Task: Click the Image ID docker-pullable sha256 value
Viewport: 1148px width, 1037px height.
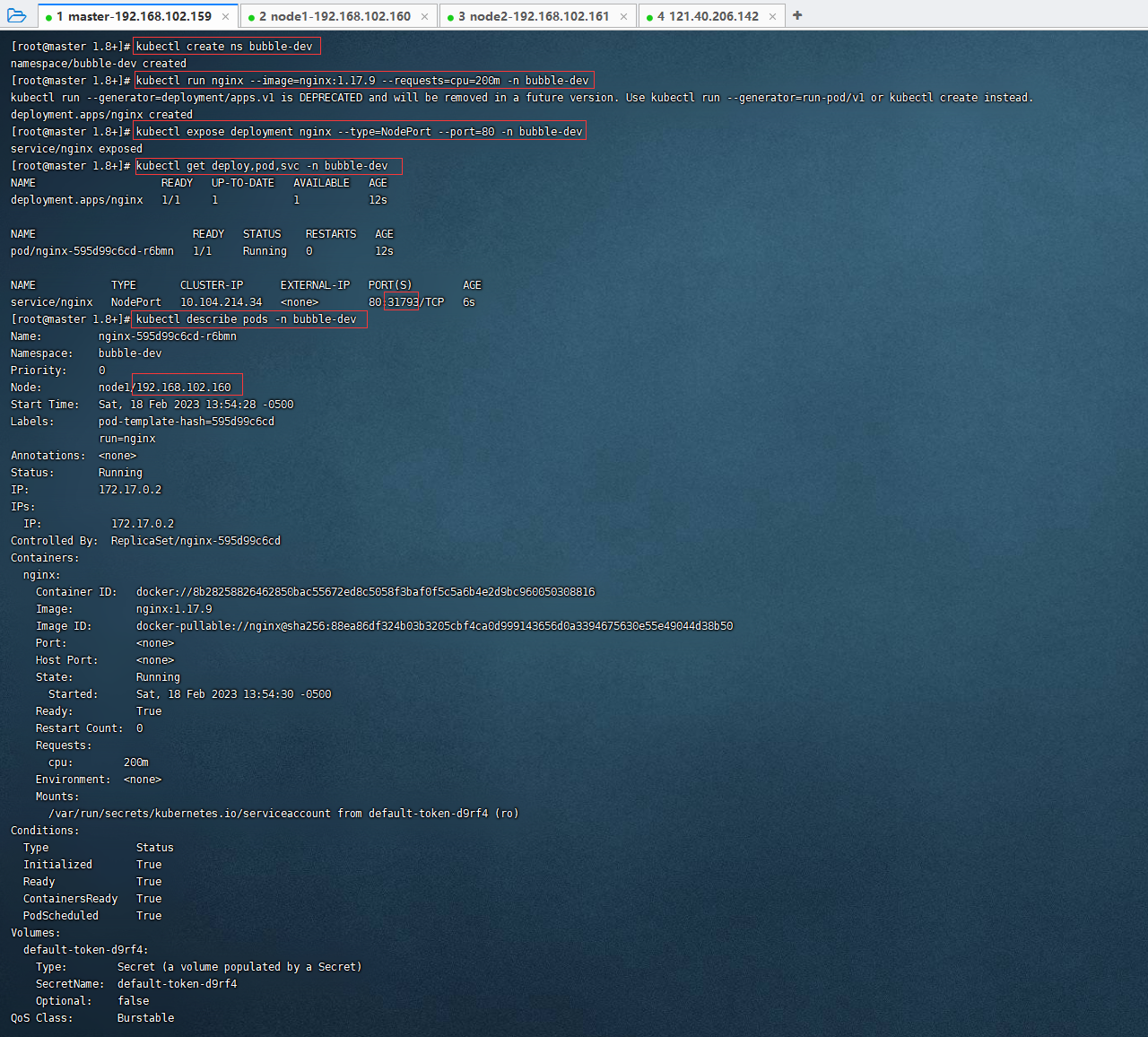Action: [x=435, y=626]
